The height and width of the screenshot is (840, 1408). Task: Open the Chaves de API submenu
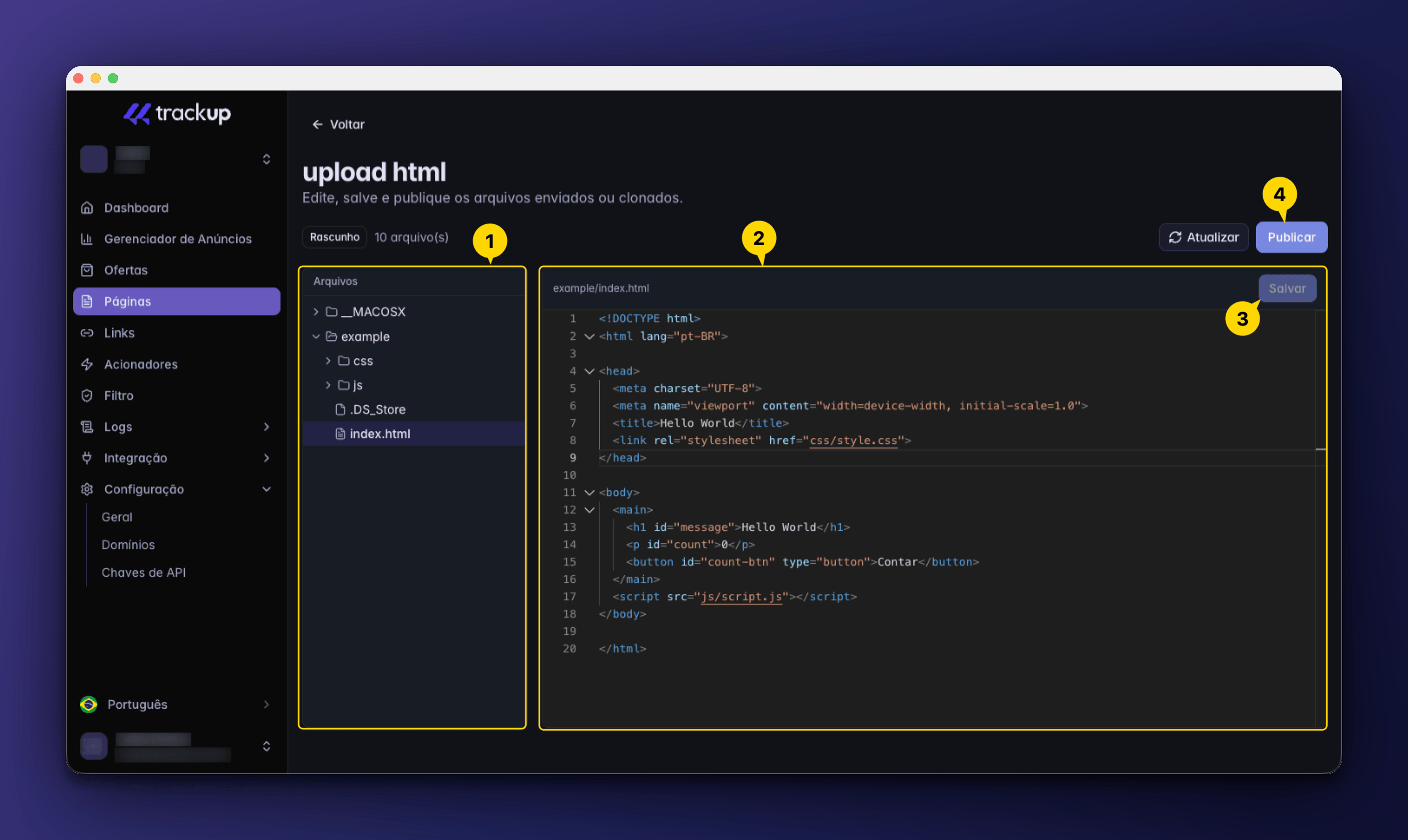point(144,572)
